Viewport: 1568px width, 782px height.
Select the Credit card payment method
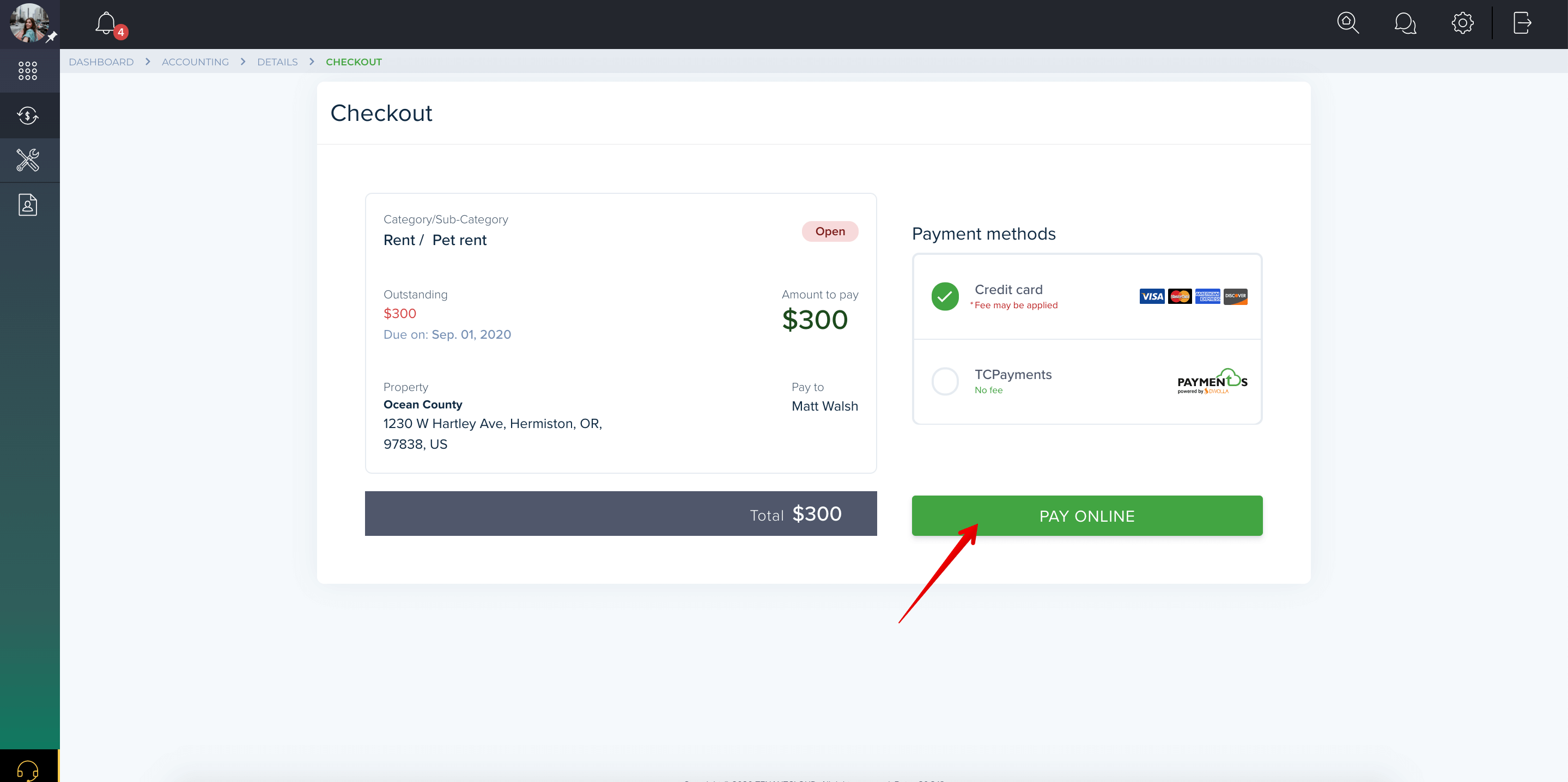[1086, 296]
